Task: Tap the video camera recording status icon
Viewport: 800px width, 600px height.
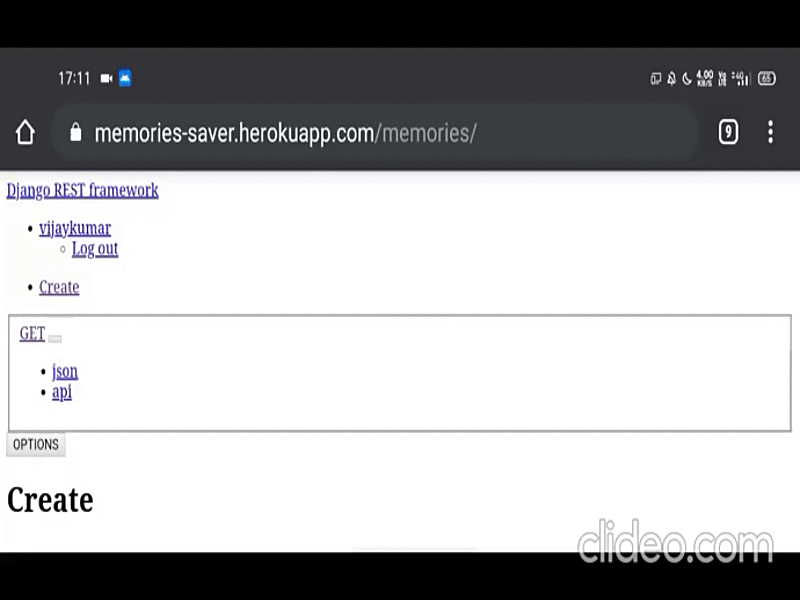Action: pos(106,78)
